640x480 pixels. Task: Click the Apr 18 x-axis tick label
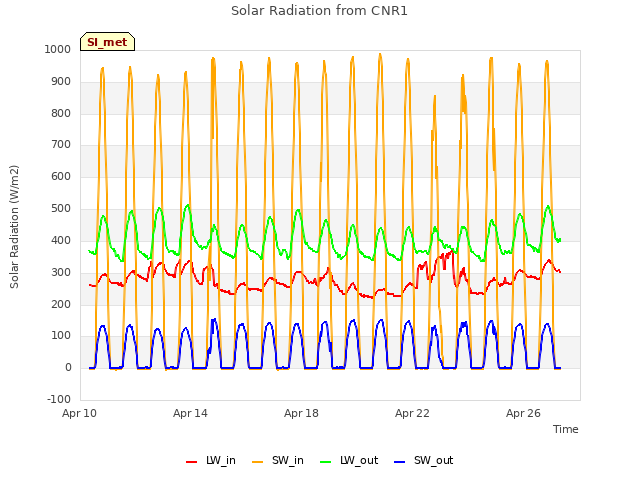click(301, 413)
